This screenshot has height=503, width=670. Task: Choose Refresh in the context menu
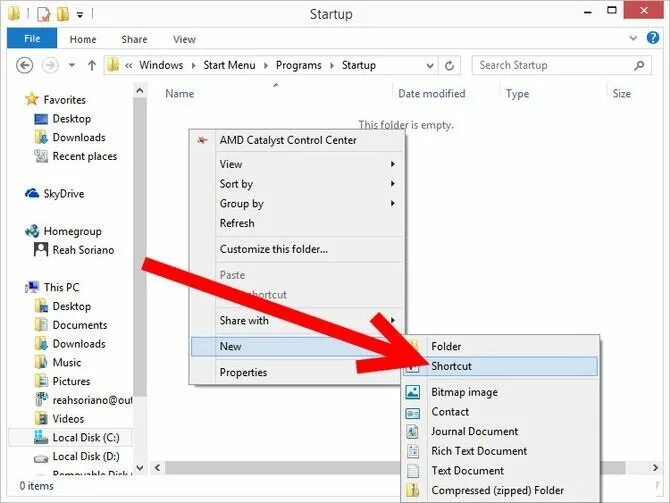coord(297,223)
